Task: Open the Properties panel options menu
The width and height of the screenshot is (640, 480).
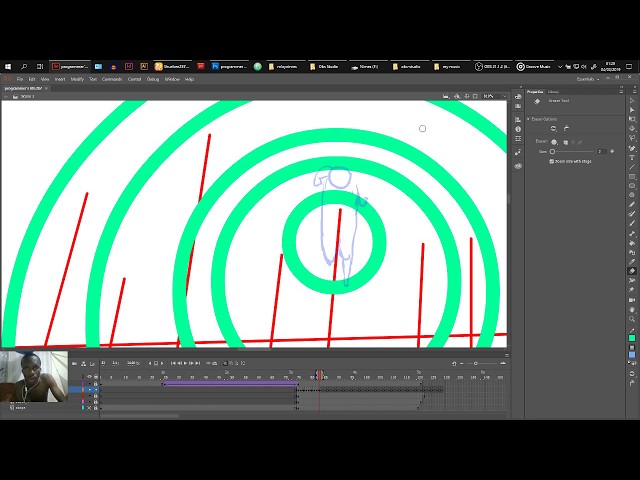Action: [621, 92]
